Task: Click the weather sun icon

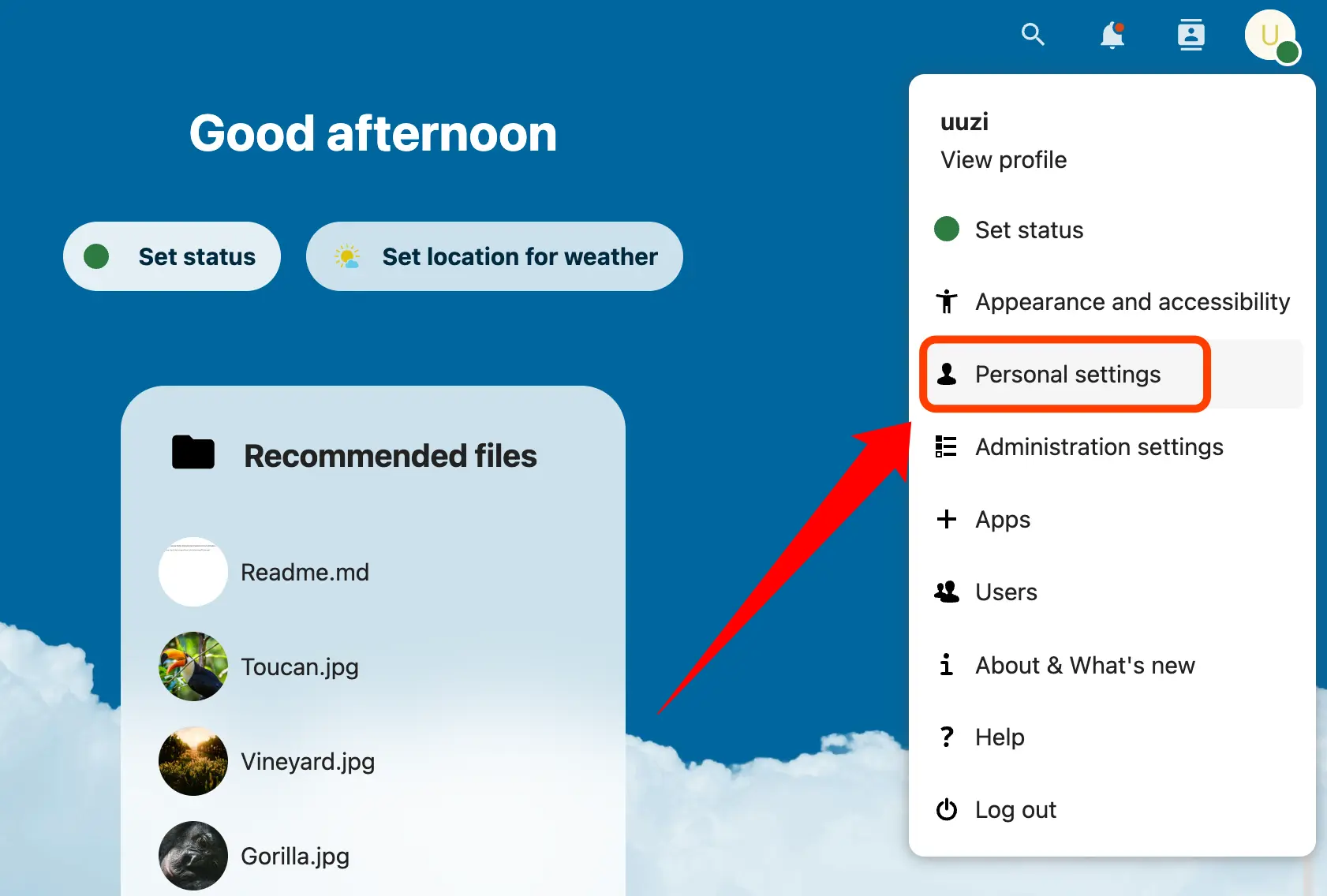Action: 347,256
